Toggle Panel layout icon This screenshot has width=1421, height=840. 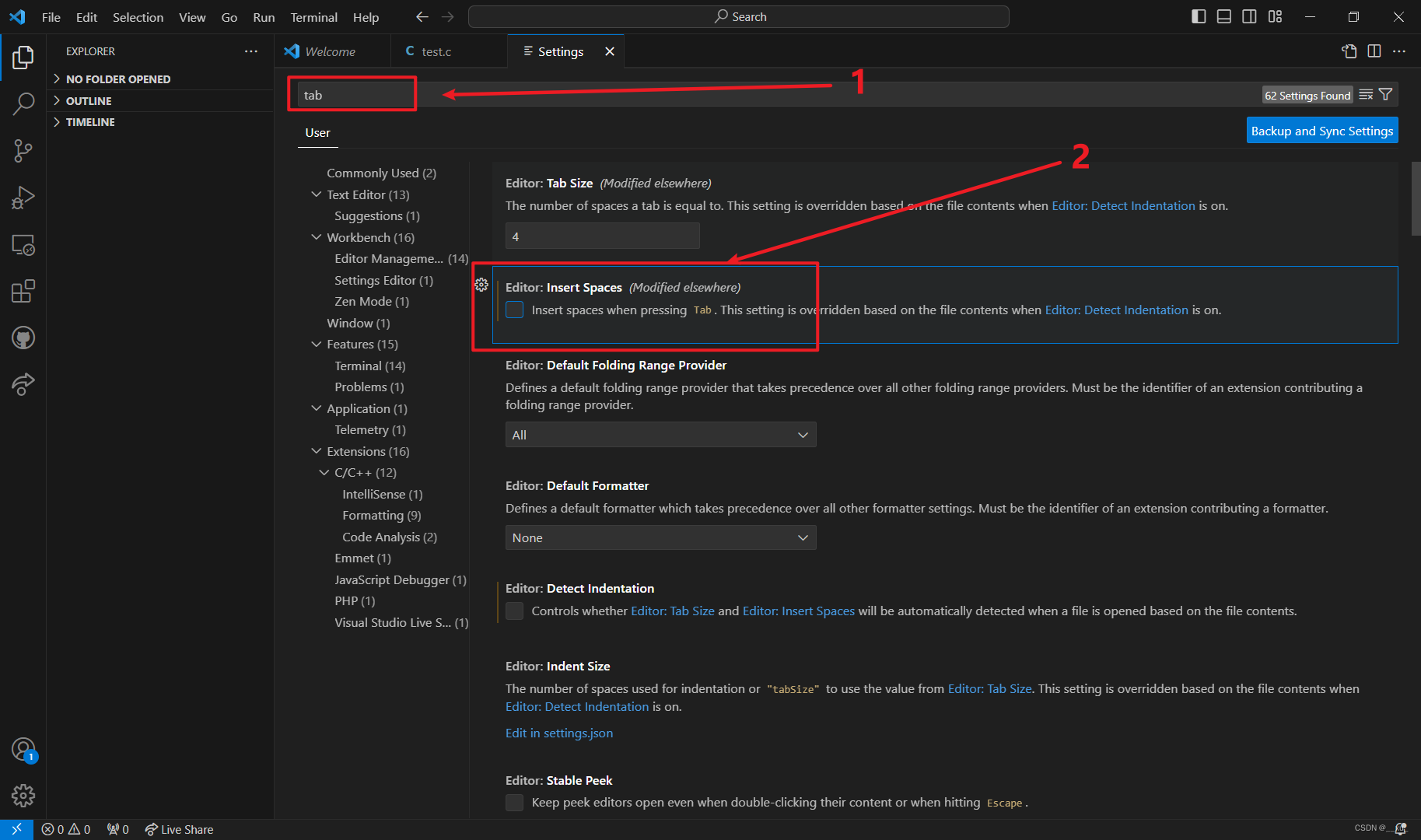pyautogui.click(x=1223, y=16)
